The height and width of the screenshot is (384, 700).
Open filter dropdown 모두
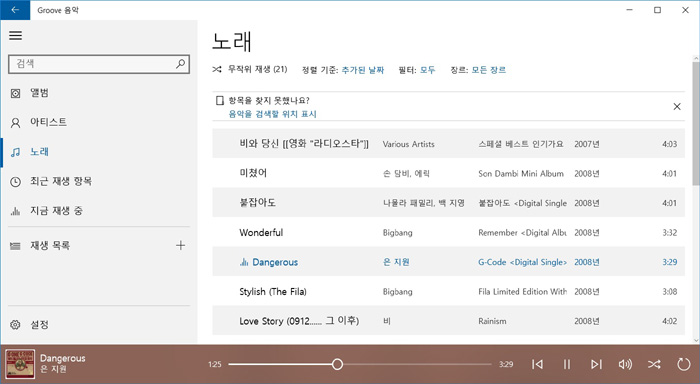pyautogui.click(x=427, y=70)
